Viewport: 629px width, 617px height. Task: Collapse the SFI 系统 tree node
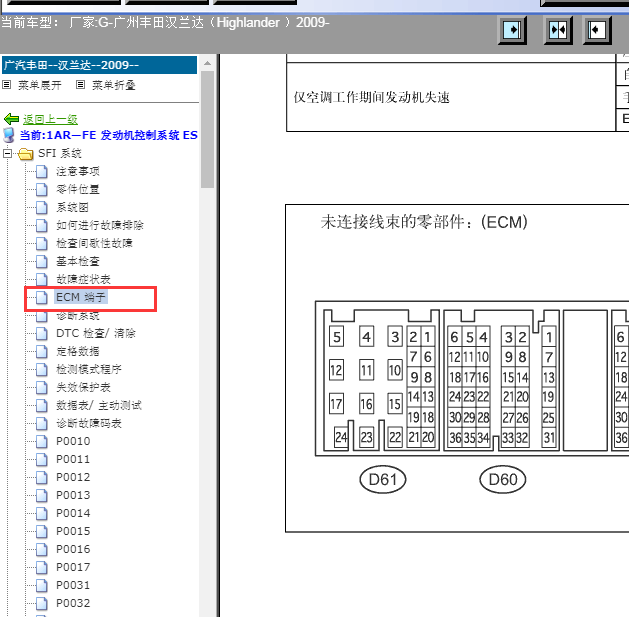coord(7,153)
